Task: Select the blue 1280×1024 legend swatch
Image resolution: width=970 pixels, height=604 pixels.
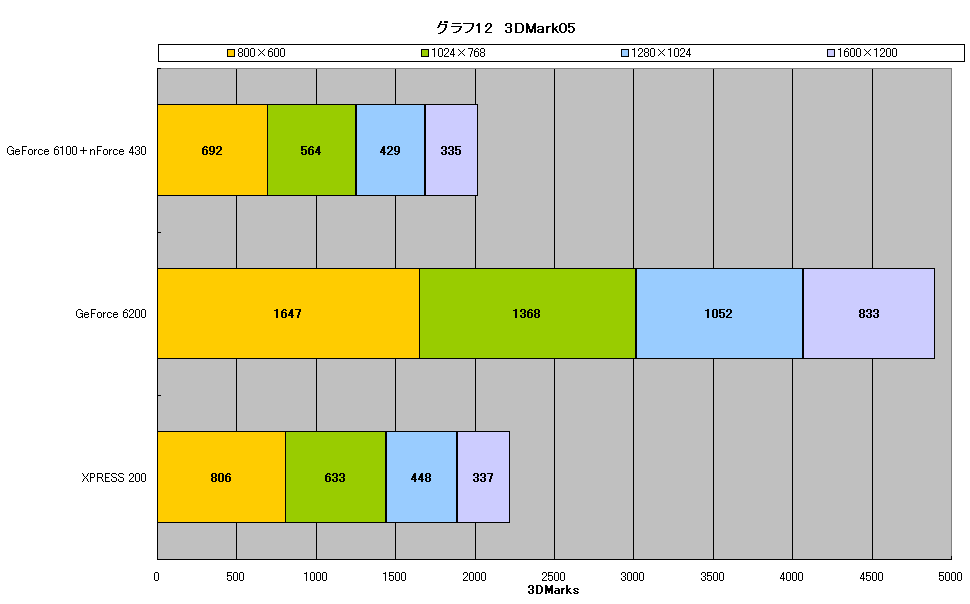Action: point(625,53)
